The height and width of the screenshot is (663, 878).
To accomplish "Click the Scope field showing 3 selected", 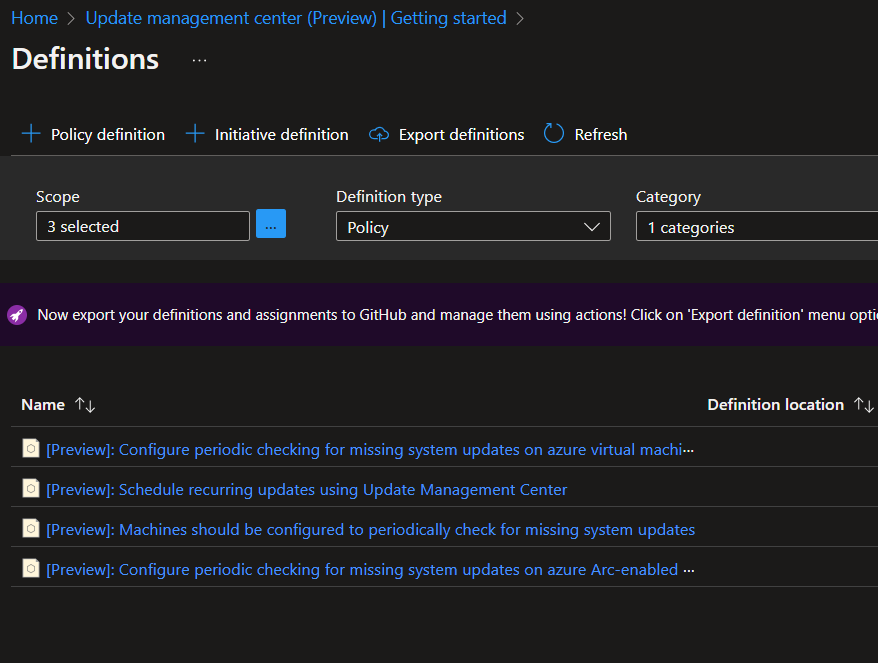I will [x=143, y=226].
